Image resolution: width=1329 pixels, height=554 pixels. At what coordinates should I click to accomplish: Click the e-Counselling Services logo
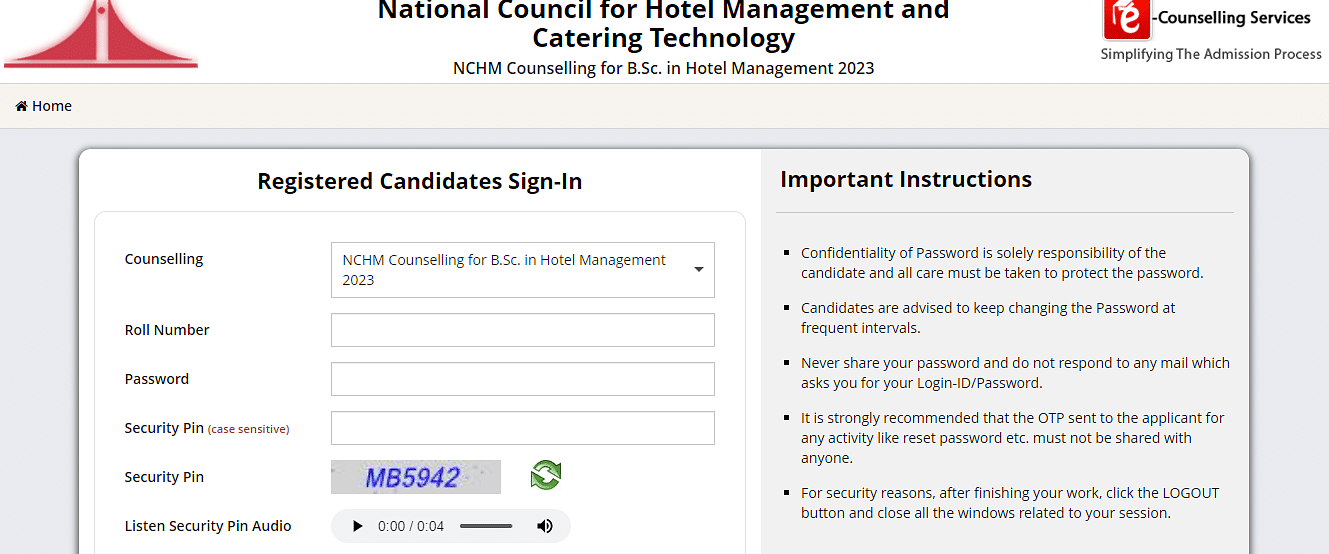pyautogui.click(x=1210, y=30)
